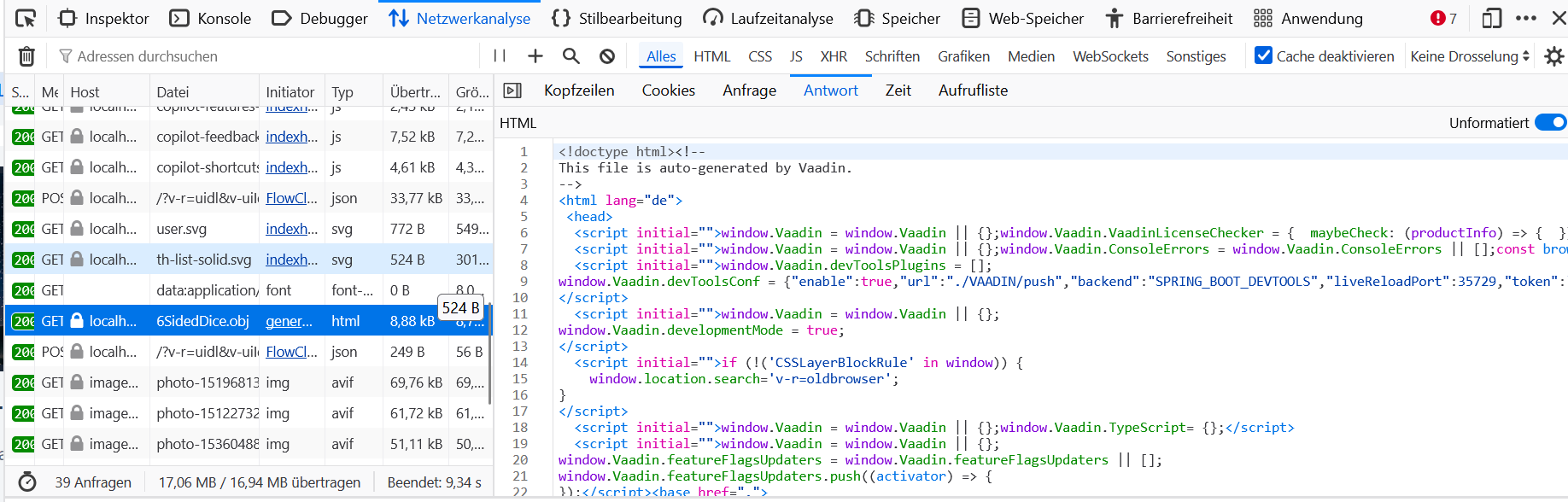Screen dimensions: 1568x502
Task: Open the network search magnifier
Action: [x=571, y=56]
